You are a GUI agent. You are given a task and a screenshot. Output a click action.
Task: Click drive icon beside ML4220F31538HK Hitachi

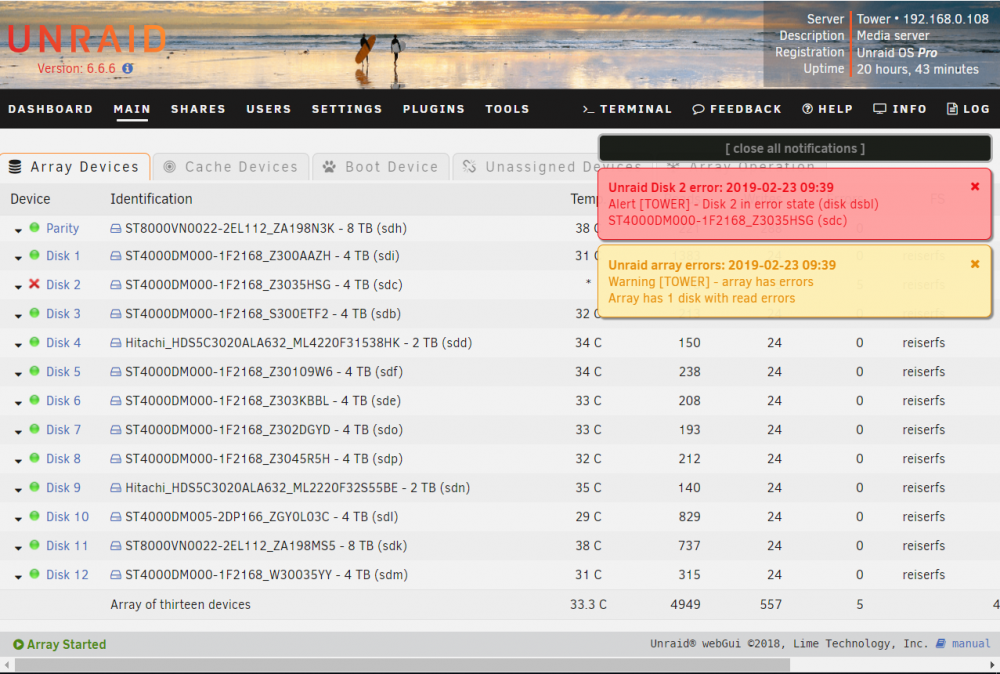point(115,343)
